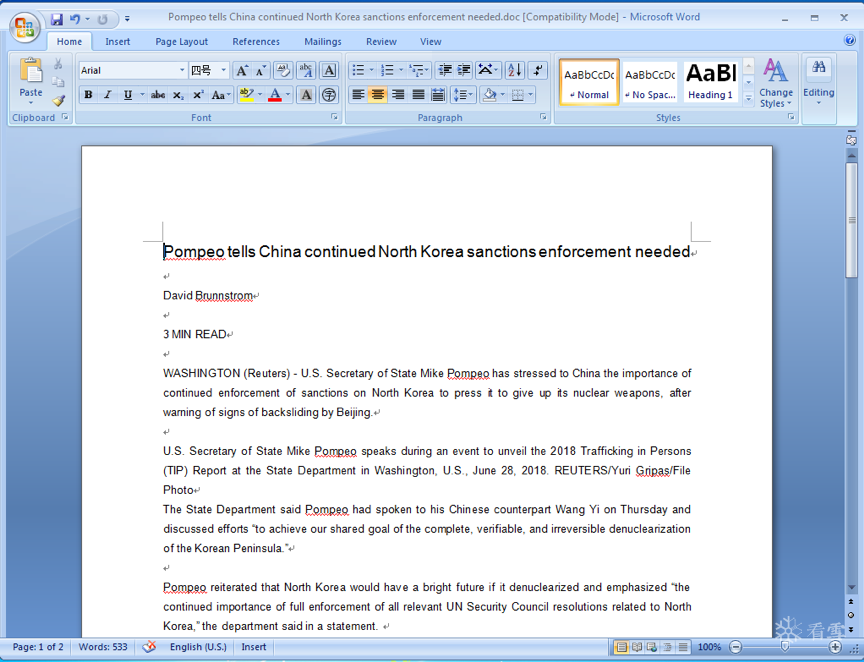Screen dimensions: 864x662
Task: Open the Arial font name dropdown
Action: tap(182, 70)
